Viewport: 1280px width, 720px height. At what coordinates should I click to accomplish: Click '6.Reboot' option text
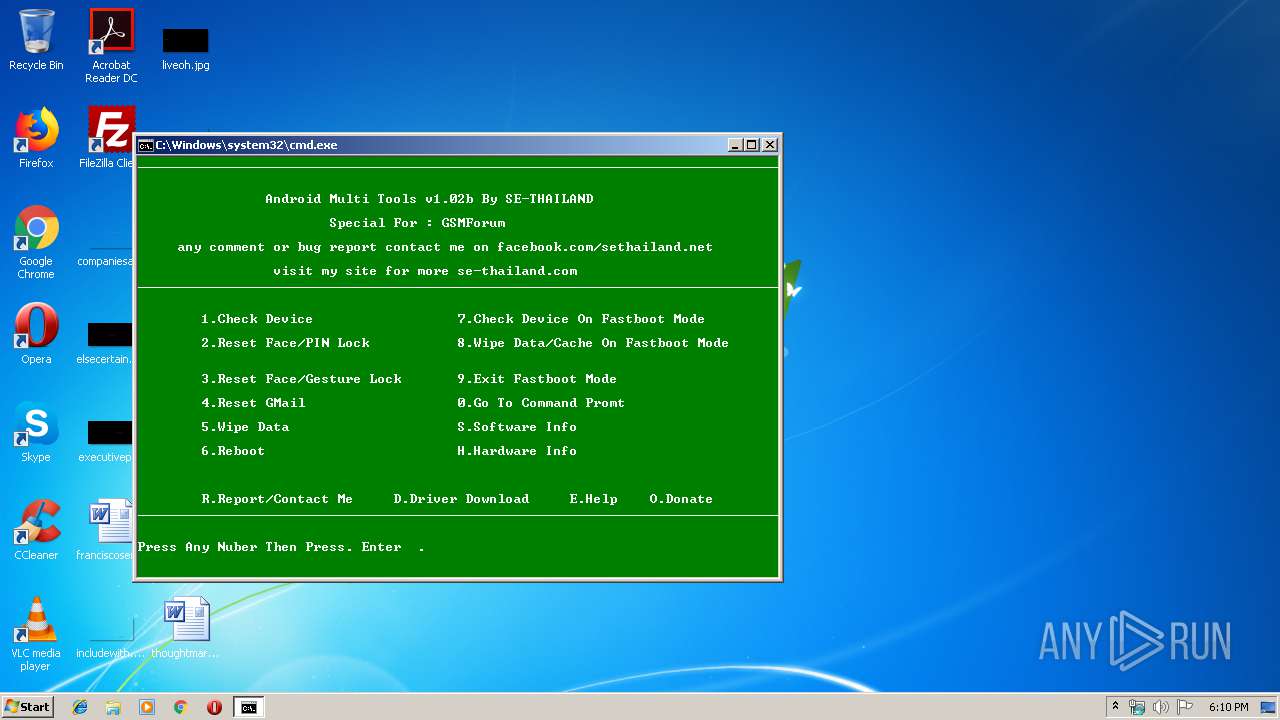tap(233, 451)
